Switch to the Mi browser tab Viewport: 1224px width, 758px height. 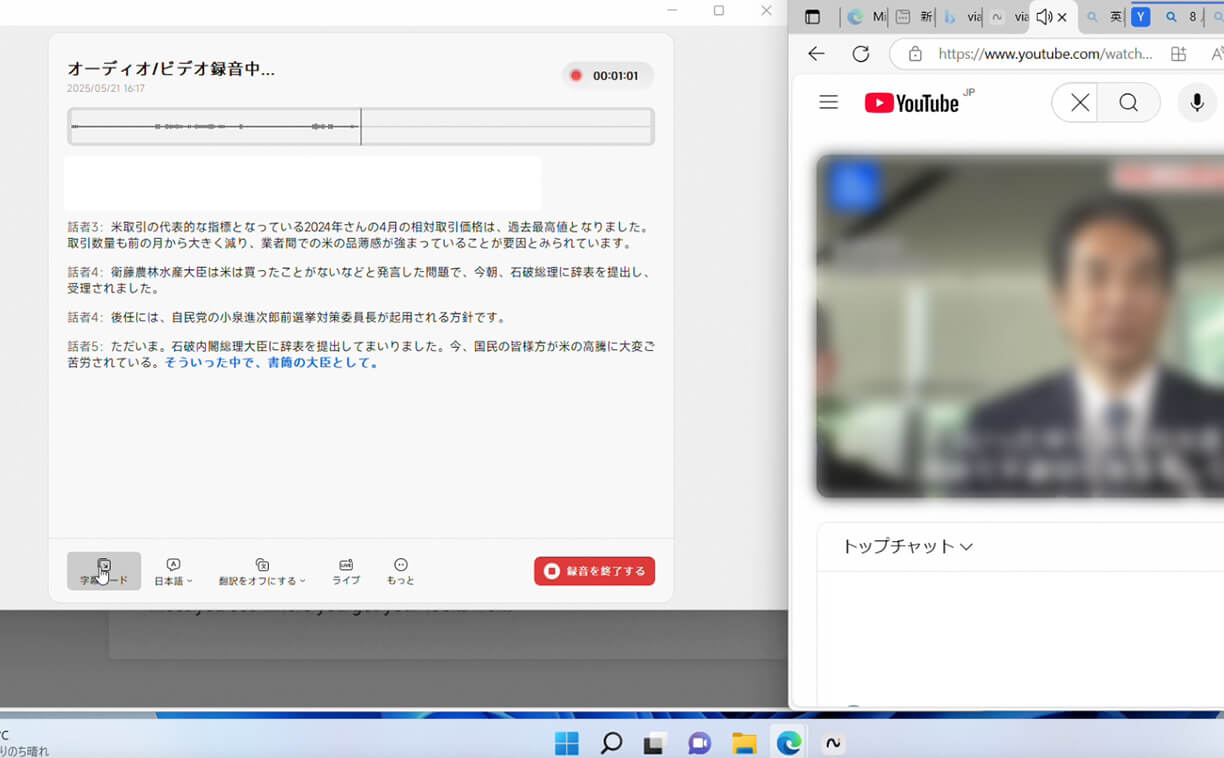click(x=866, y=17)
